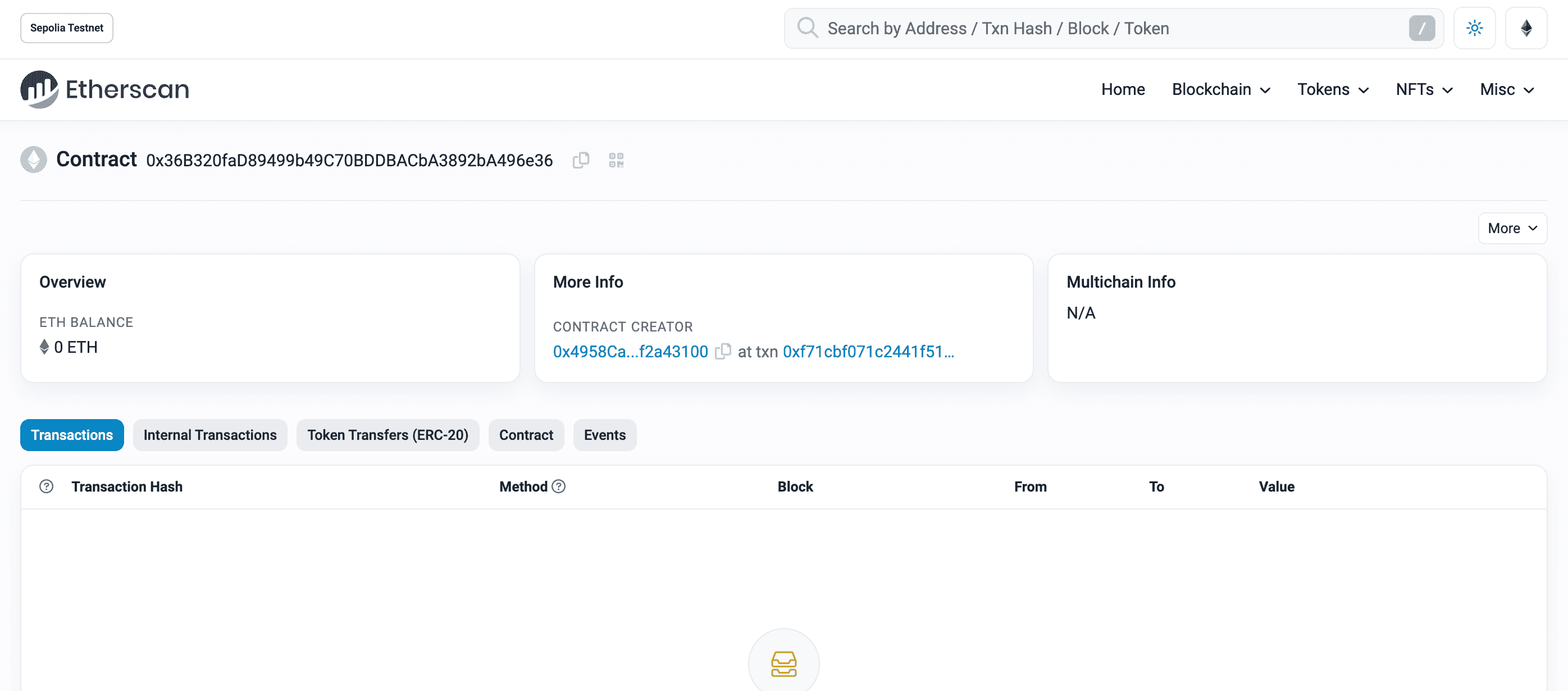Image resolution: width=1568 pixels, height=691 pixels.
Task: Click the Multichain Info card heading
Action: pyautogui.click(x=1120, y=282)
